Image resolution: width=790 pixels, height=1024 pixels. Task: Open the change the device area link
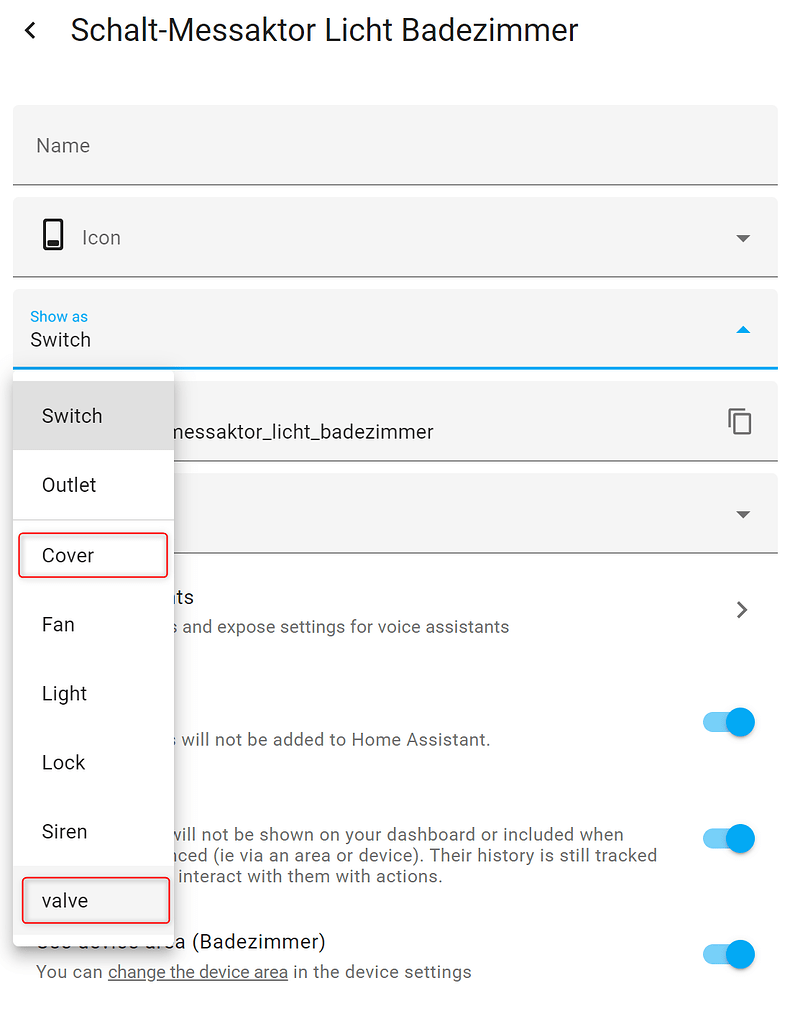(x=197, y=972)
